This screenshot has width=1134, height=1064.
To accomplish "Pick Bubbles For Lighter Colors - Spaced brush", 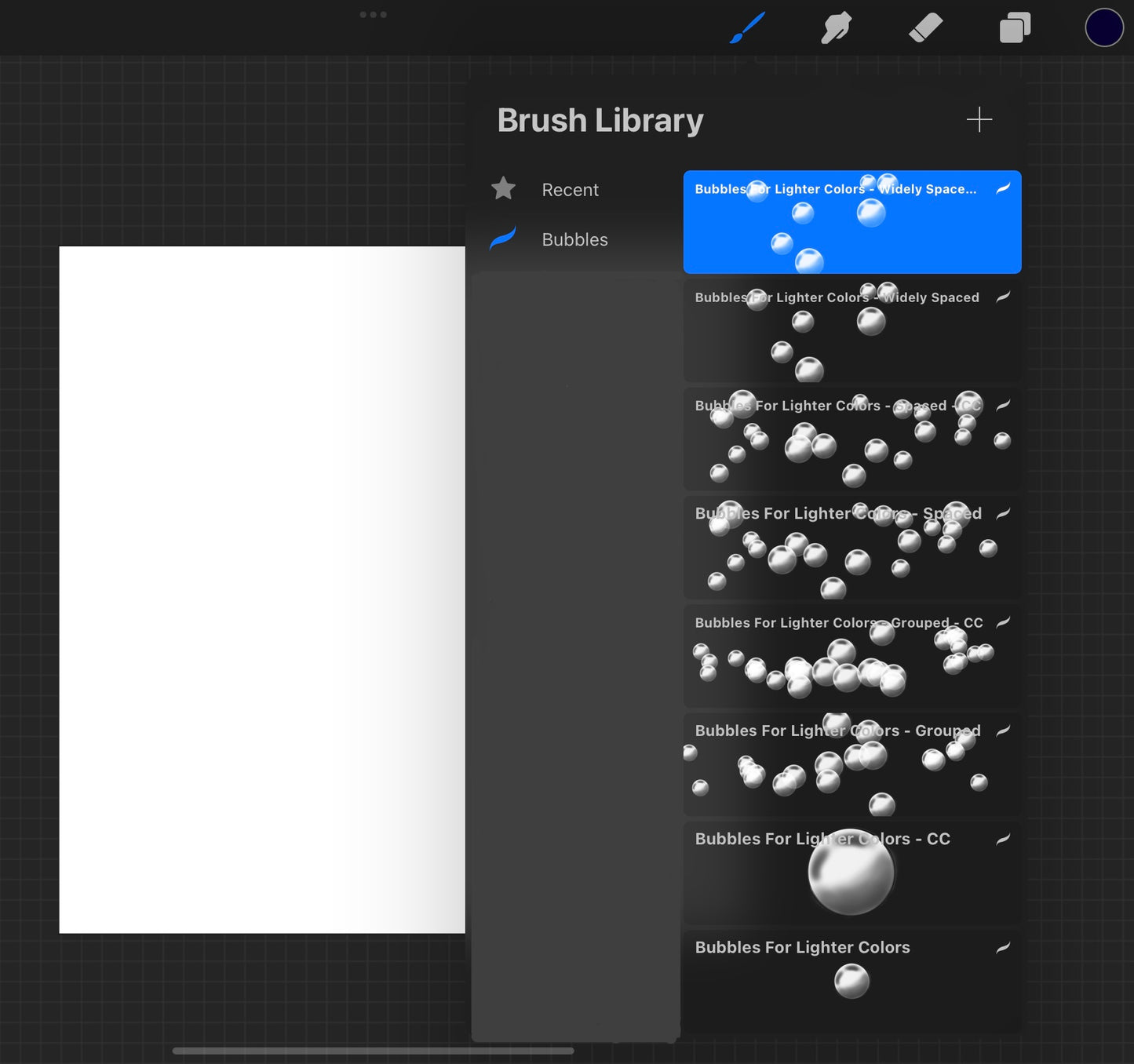I will tap(851, 548).
